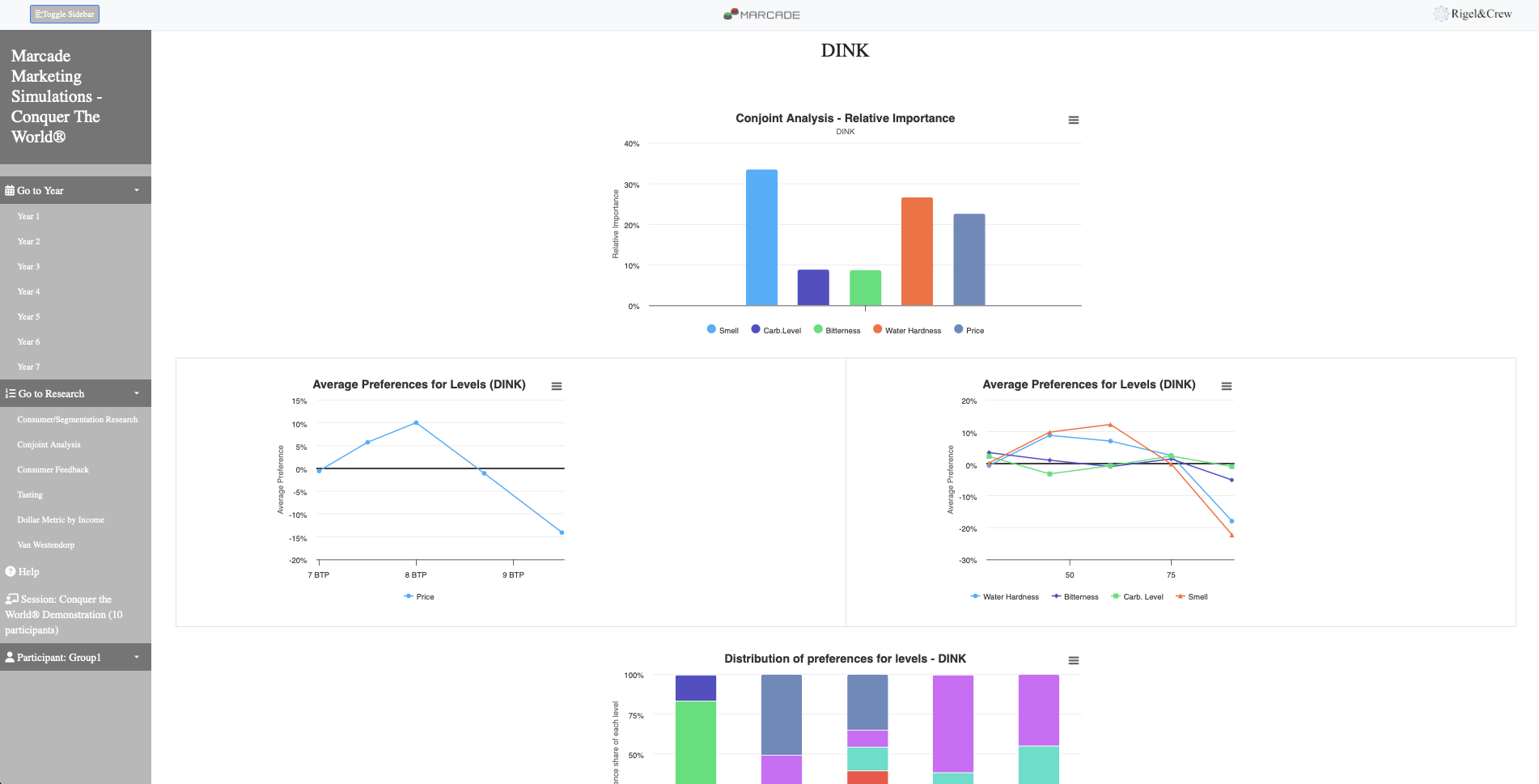Toggle Price series in importance legend
Image resolution: width=1539 pixels, height=784 pixels.
tap(969, 330)
